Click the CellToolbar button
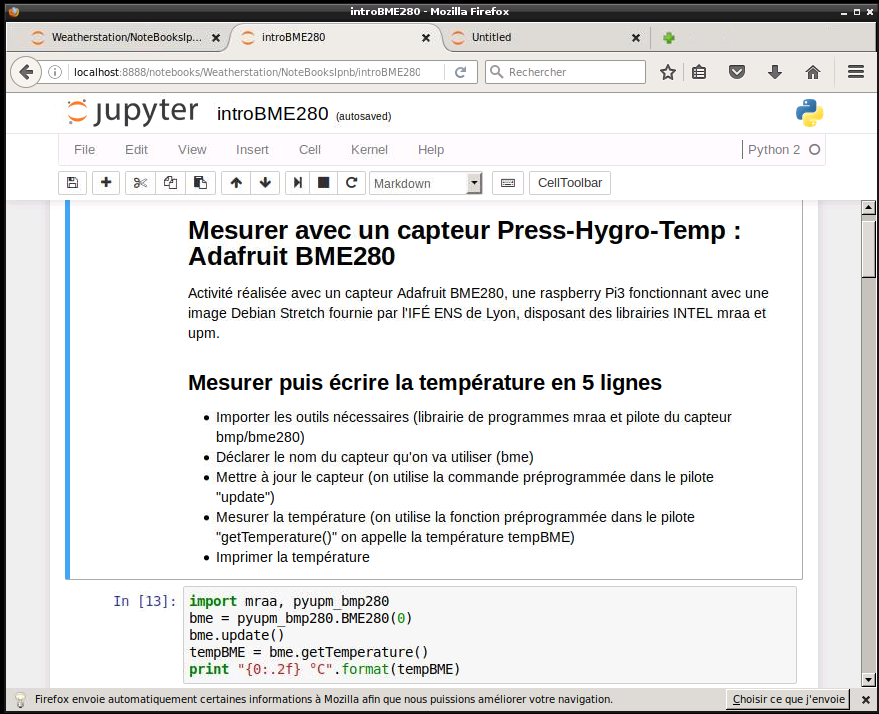The width and height of the screenshot is (879, 714). 569,183
